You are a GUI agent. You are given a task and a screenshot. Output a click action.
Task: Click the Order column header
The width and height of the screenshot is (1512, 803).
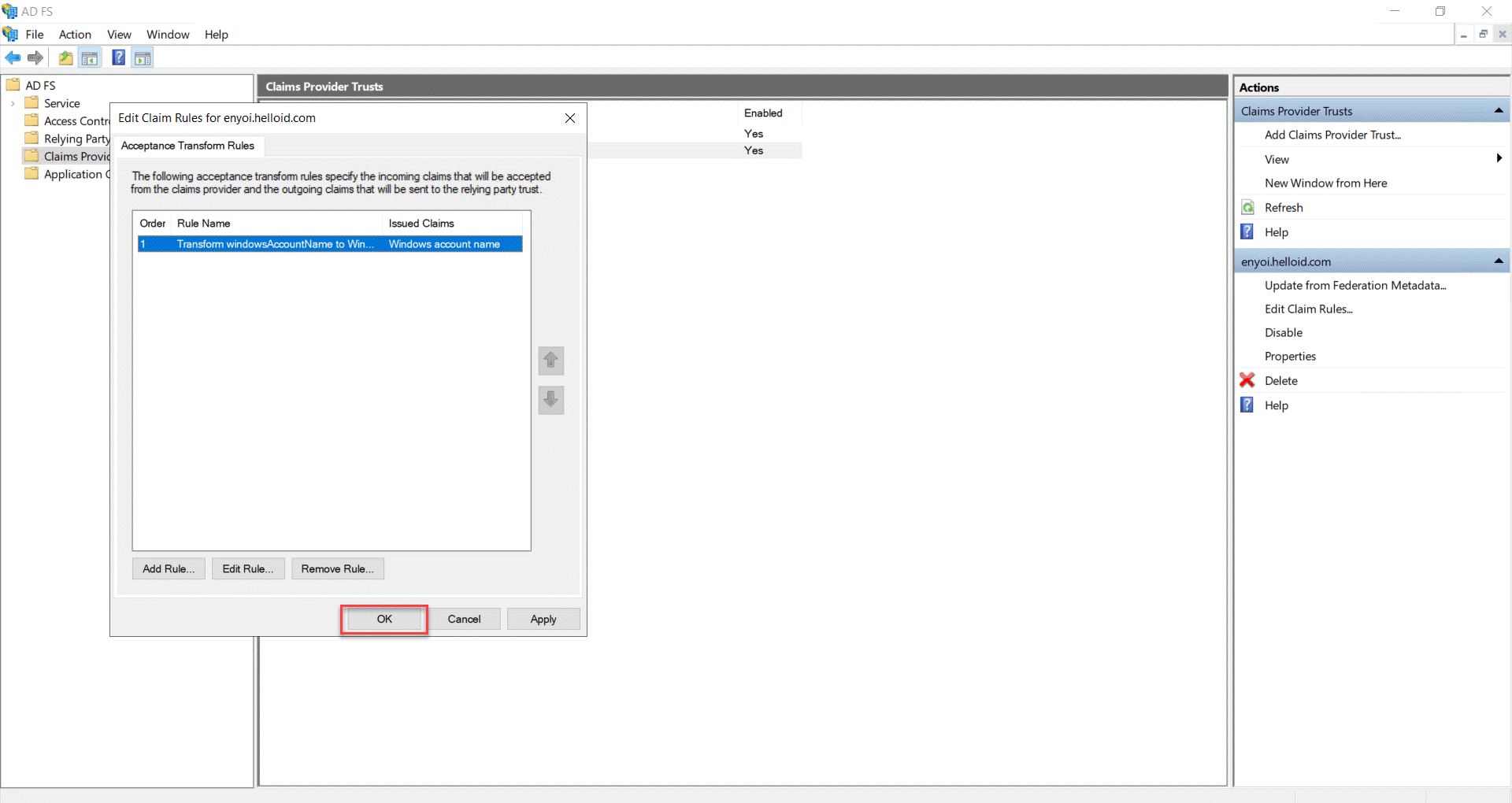(153, 224)
